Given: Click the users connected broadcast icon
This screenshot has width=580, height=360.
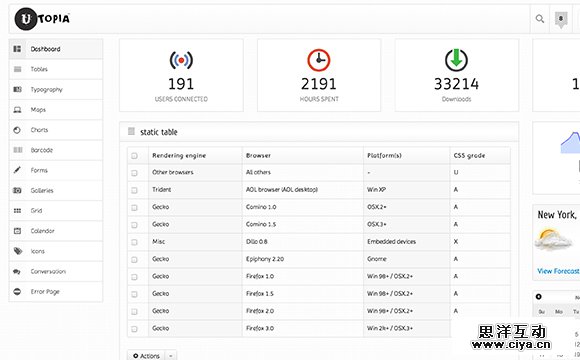Looking at the screenshot, I should click(181, 60).
